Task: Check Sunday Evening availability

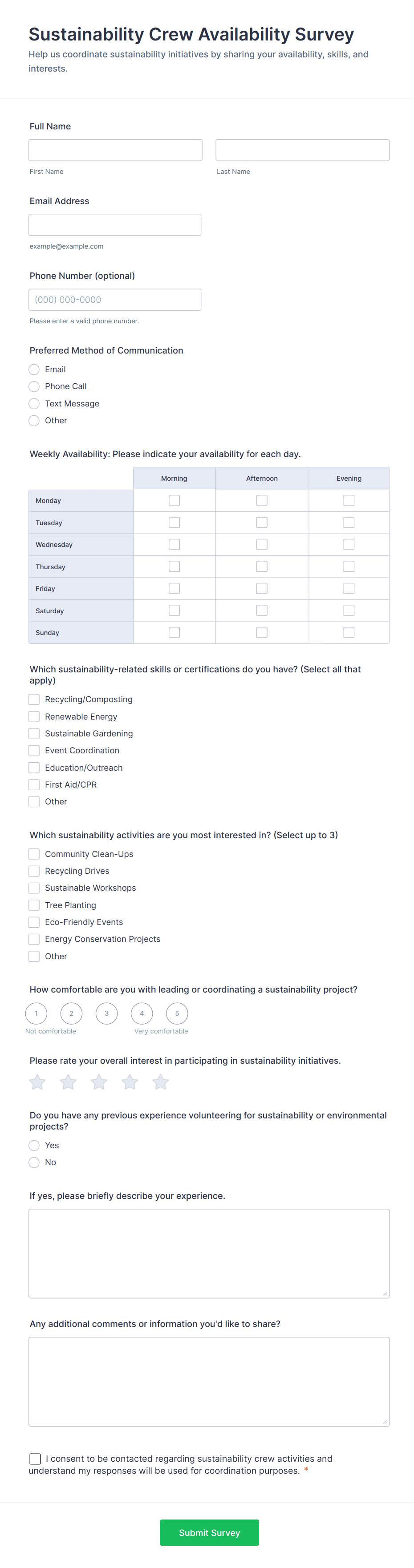Action: 349,632
